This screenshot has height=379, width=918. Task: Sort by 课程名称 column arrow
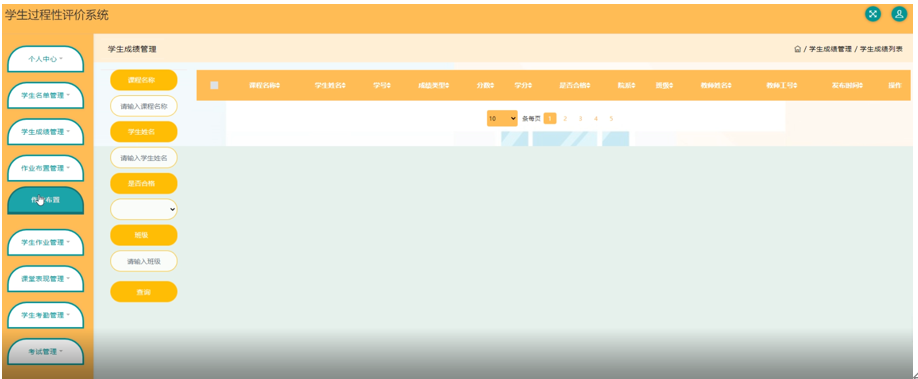pos(278,86)
